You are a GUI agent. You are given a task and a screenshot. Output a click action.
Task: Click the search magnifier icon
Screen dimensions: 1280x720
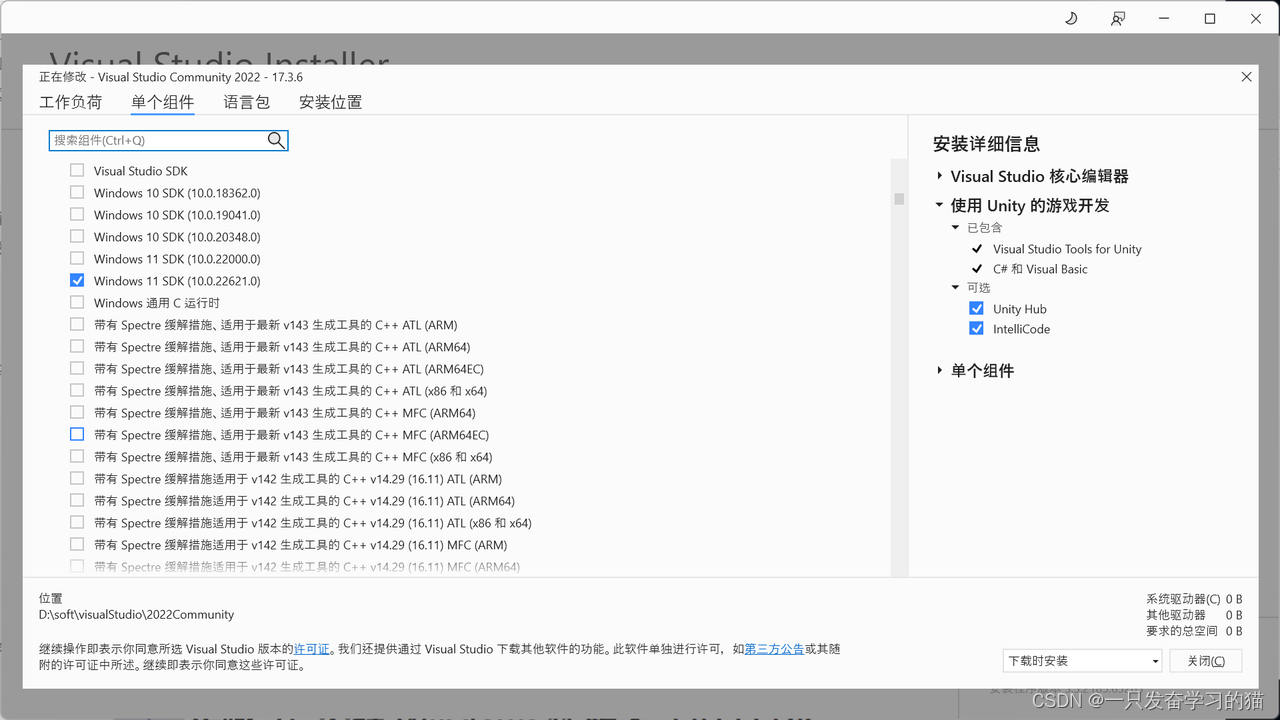tap(276, 140)
